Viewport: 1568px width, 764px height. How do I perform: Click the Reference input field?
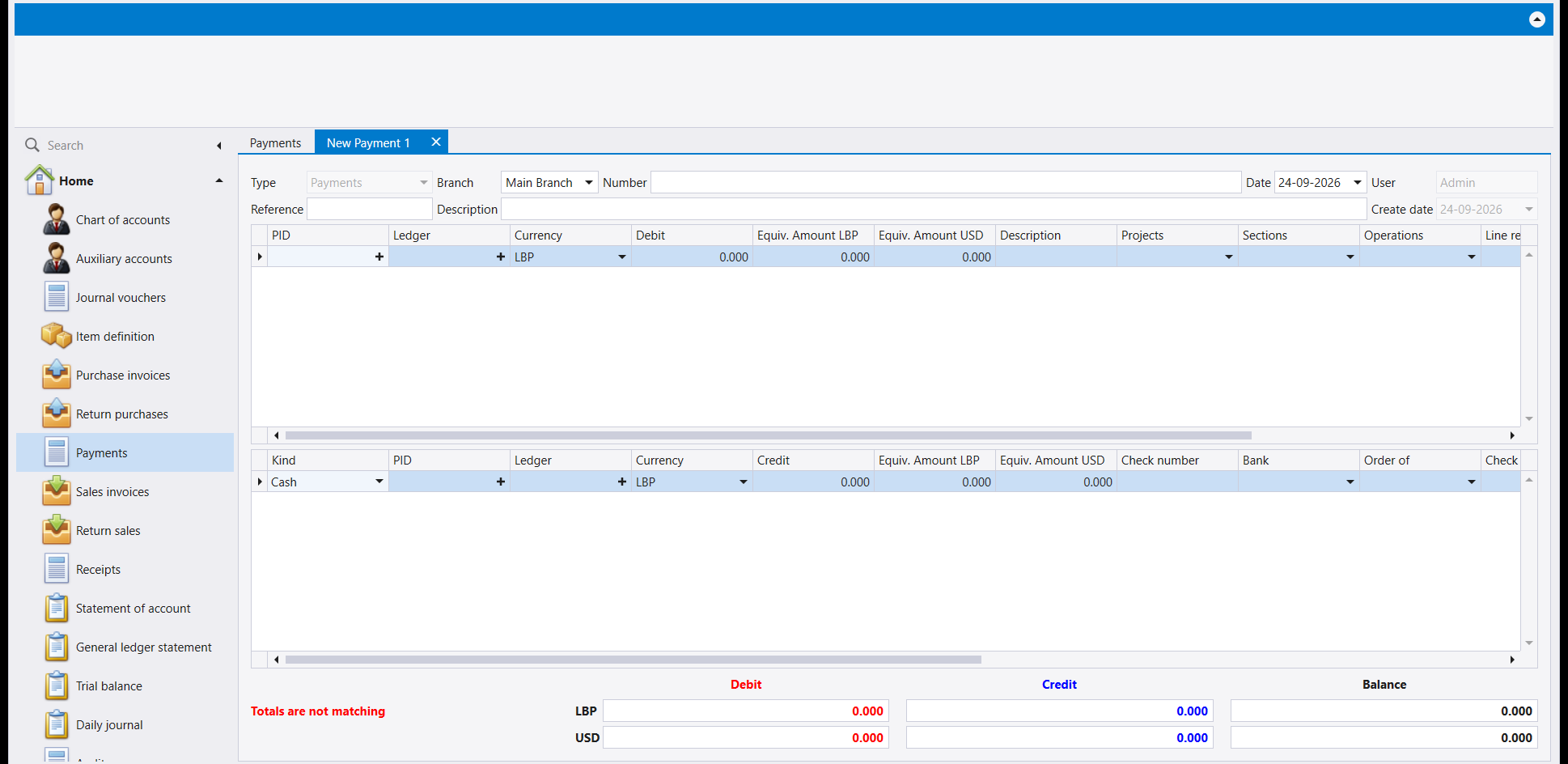click(x=370, y=209)
